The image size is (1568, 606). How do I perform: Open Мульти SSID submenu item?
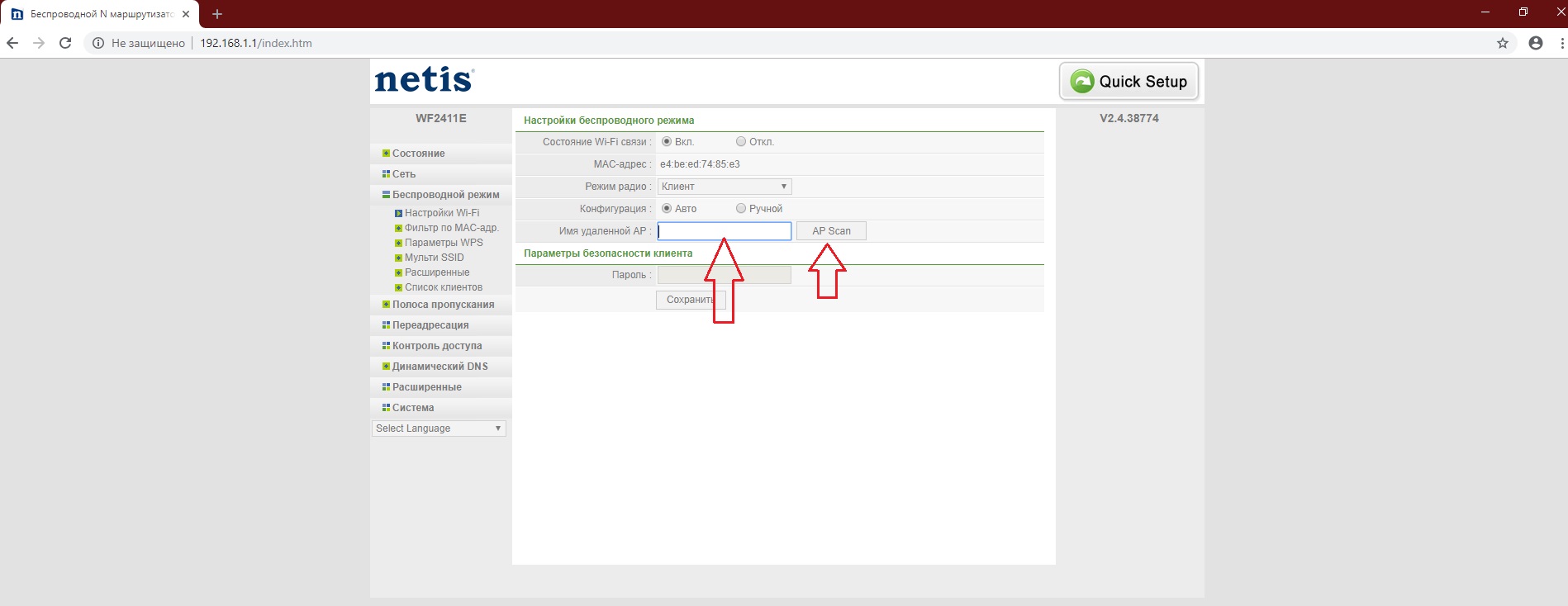click(435, 258)
